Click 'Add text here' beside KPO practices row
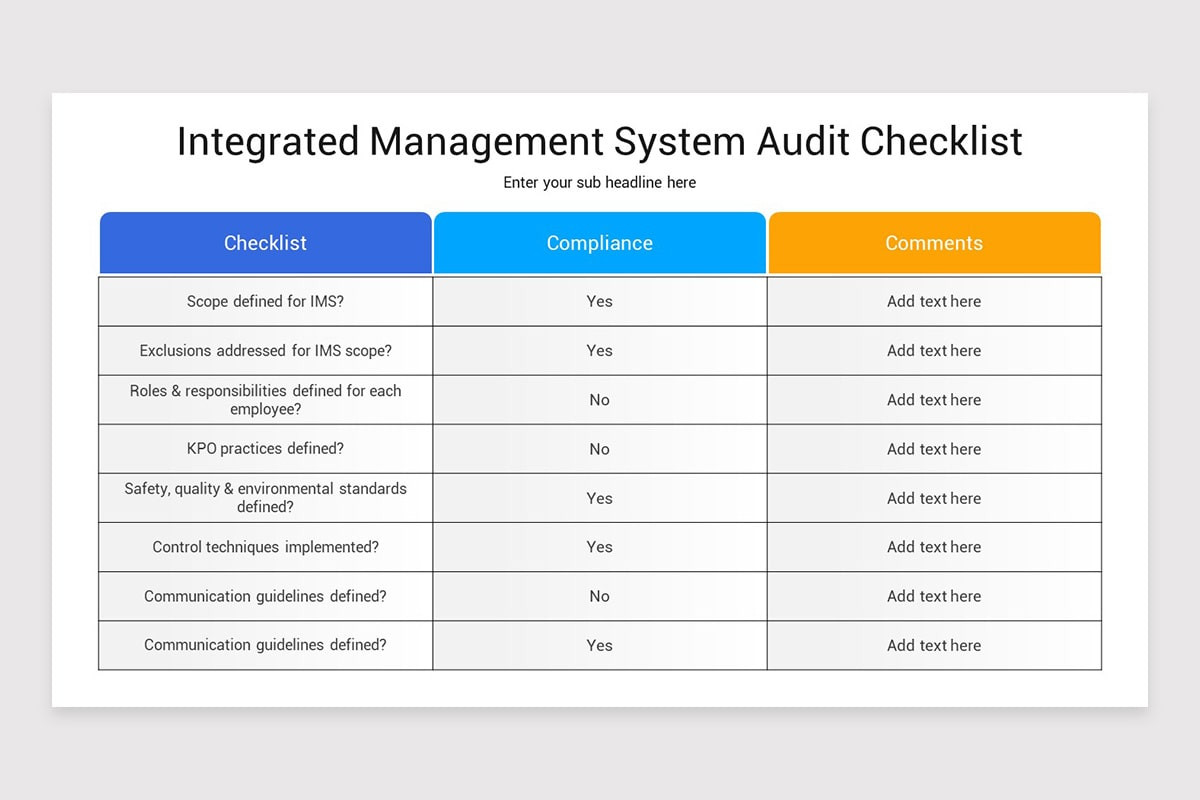This screenshot has height=800, width=1200. [x=933, y=449]
